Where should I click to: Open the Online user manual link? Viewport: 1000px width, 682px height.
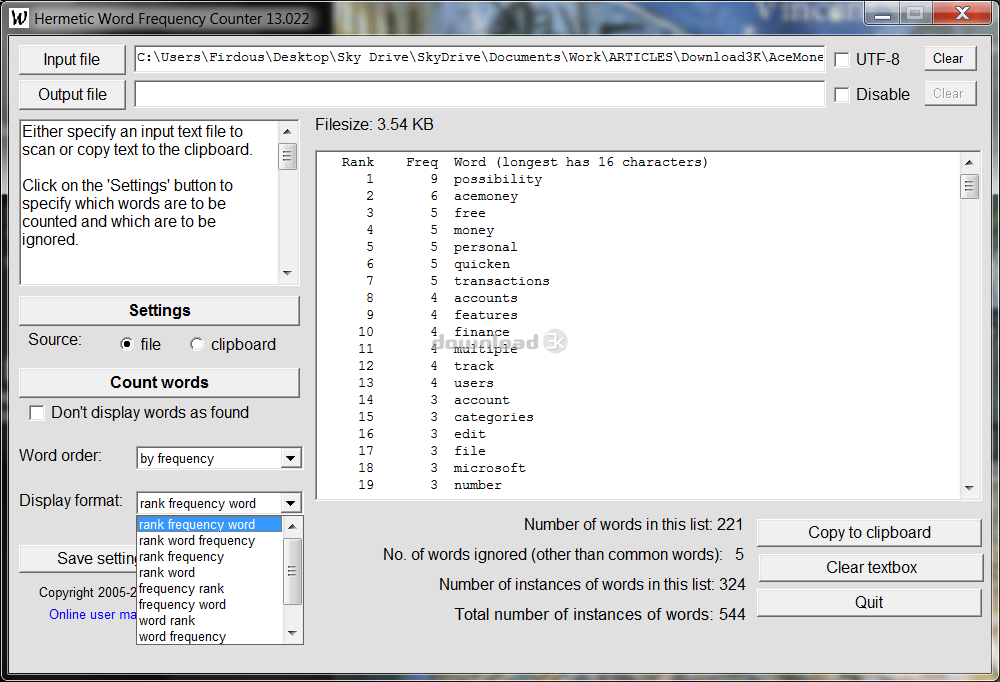(x=91, y=615)
